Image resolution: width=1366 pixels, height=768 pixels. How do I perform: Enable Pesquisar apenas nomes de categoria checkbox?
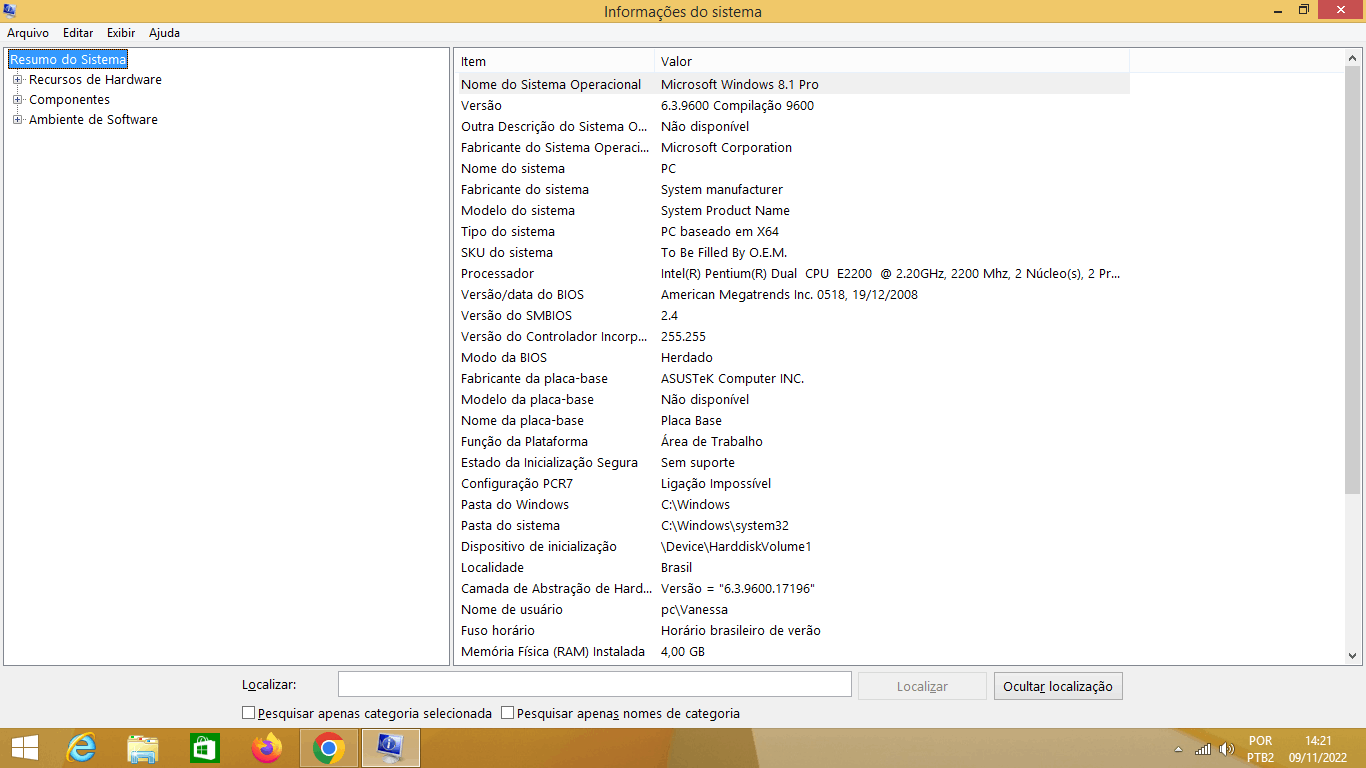click(508, 713)
